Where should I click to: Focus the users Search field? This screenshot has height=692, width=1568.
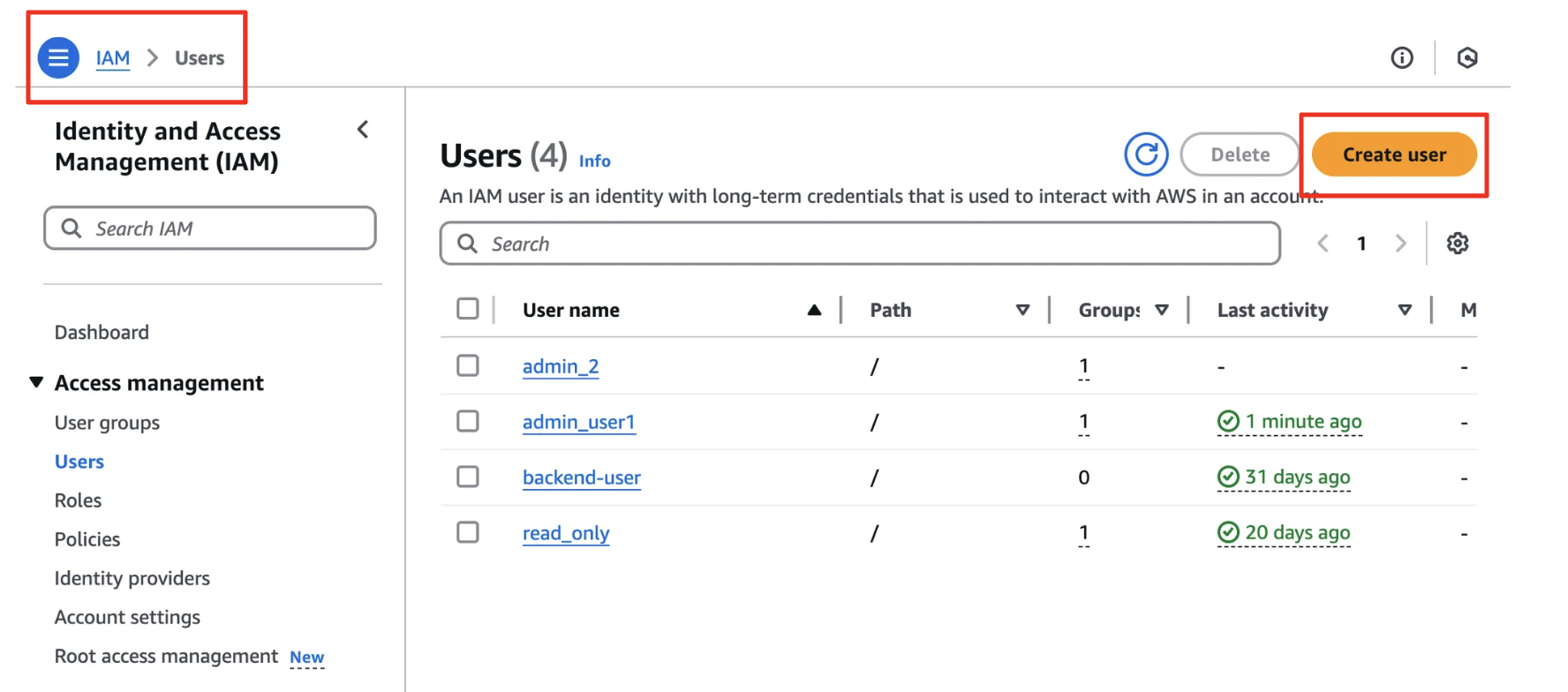[x=860, y=244]
